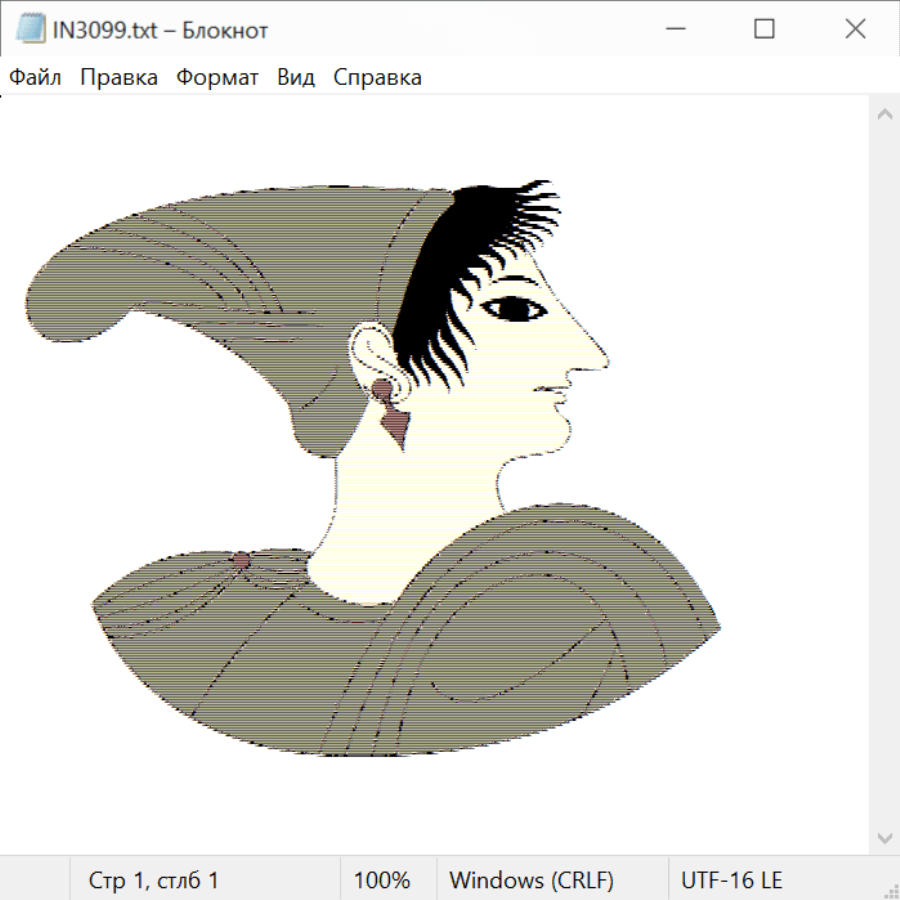Image resolution: width=900 pixels, height=900 pixels.
Task: Click the resize grip in the bottom-right corner
Action: point(890,890)
